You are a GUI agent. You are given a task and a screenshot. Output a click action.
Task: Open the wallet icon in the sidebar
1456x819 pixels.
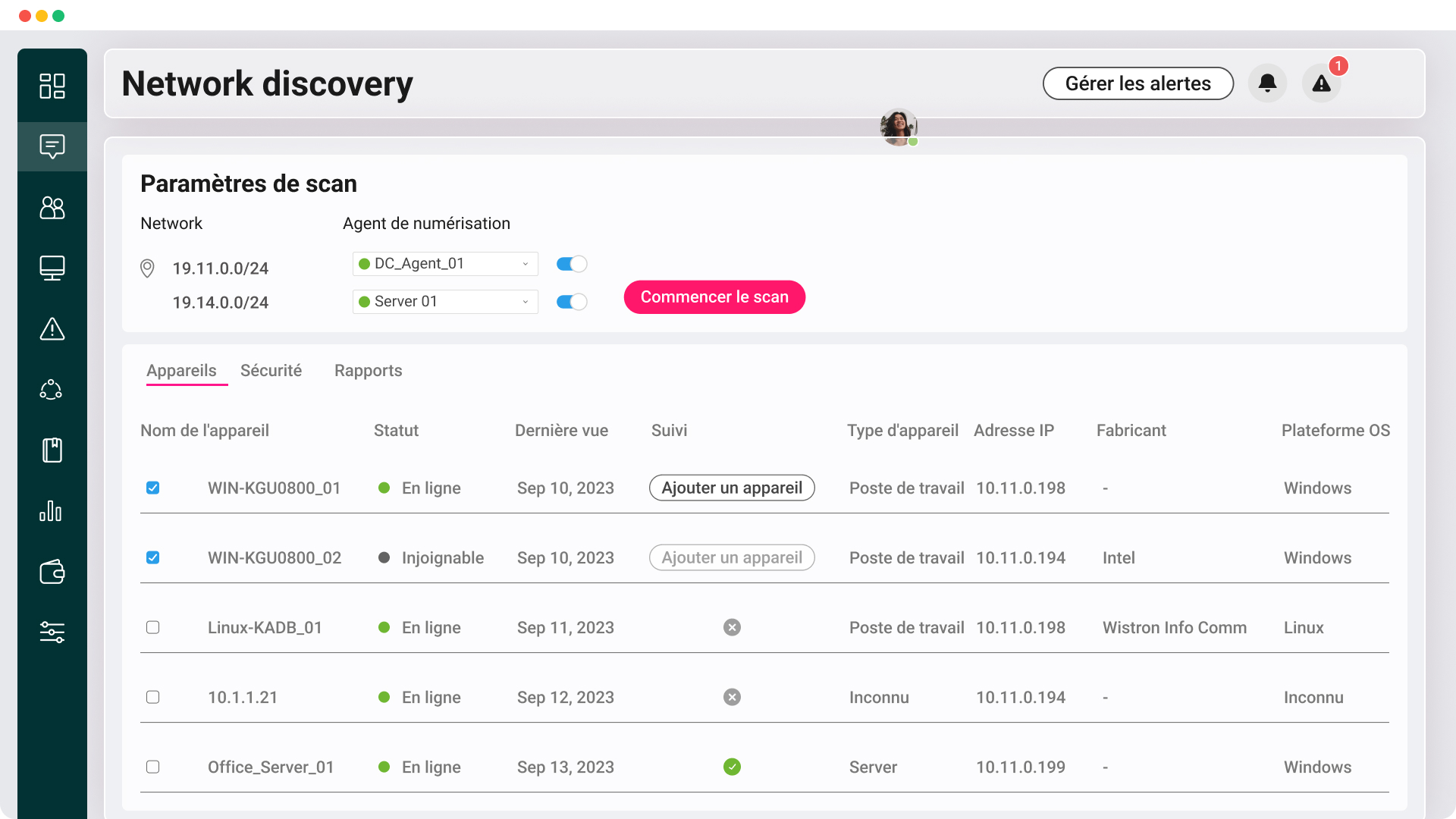[52, 572]
